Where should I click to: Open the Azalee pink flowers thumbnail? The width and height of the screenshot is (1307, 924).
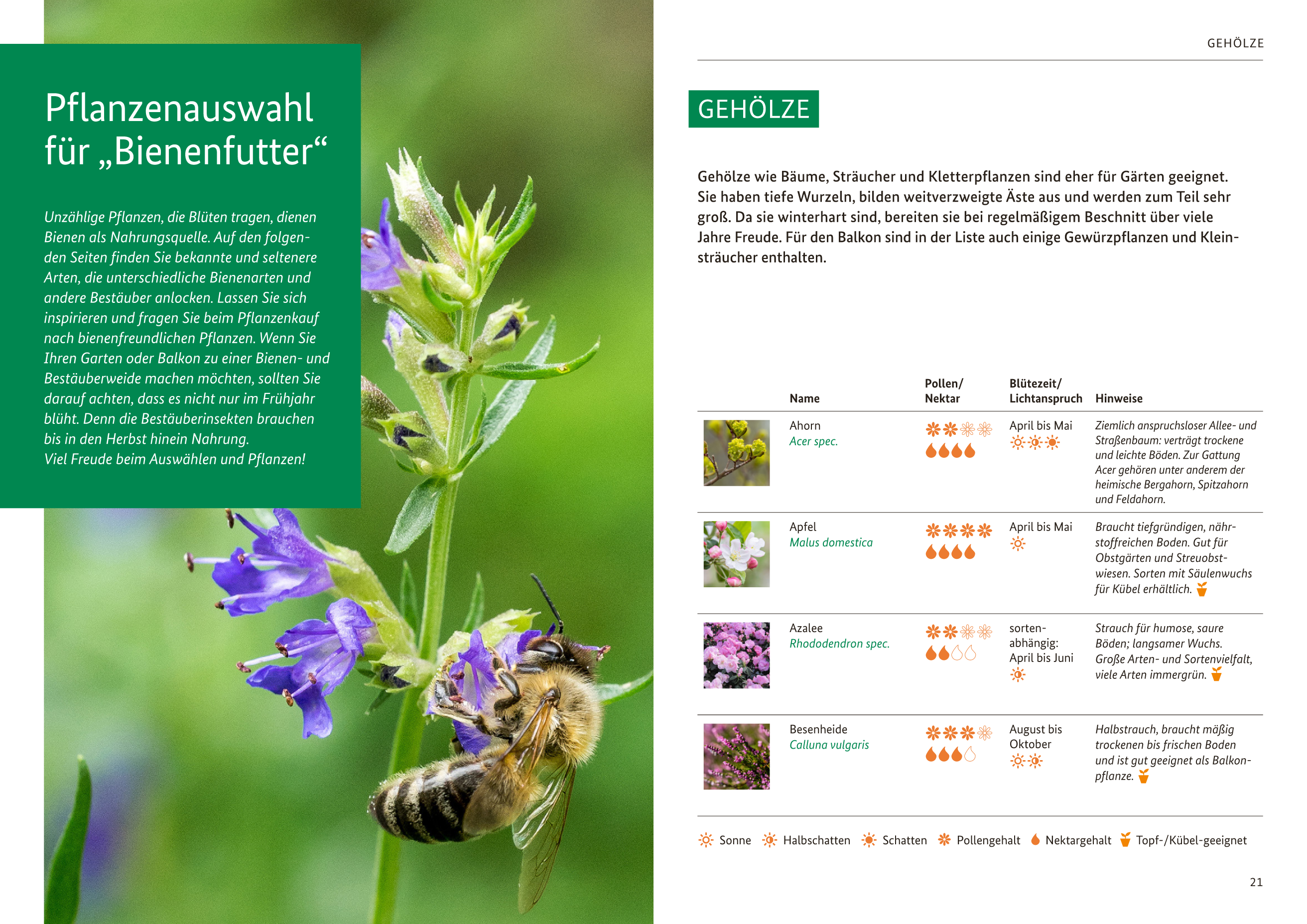737,656
